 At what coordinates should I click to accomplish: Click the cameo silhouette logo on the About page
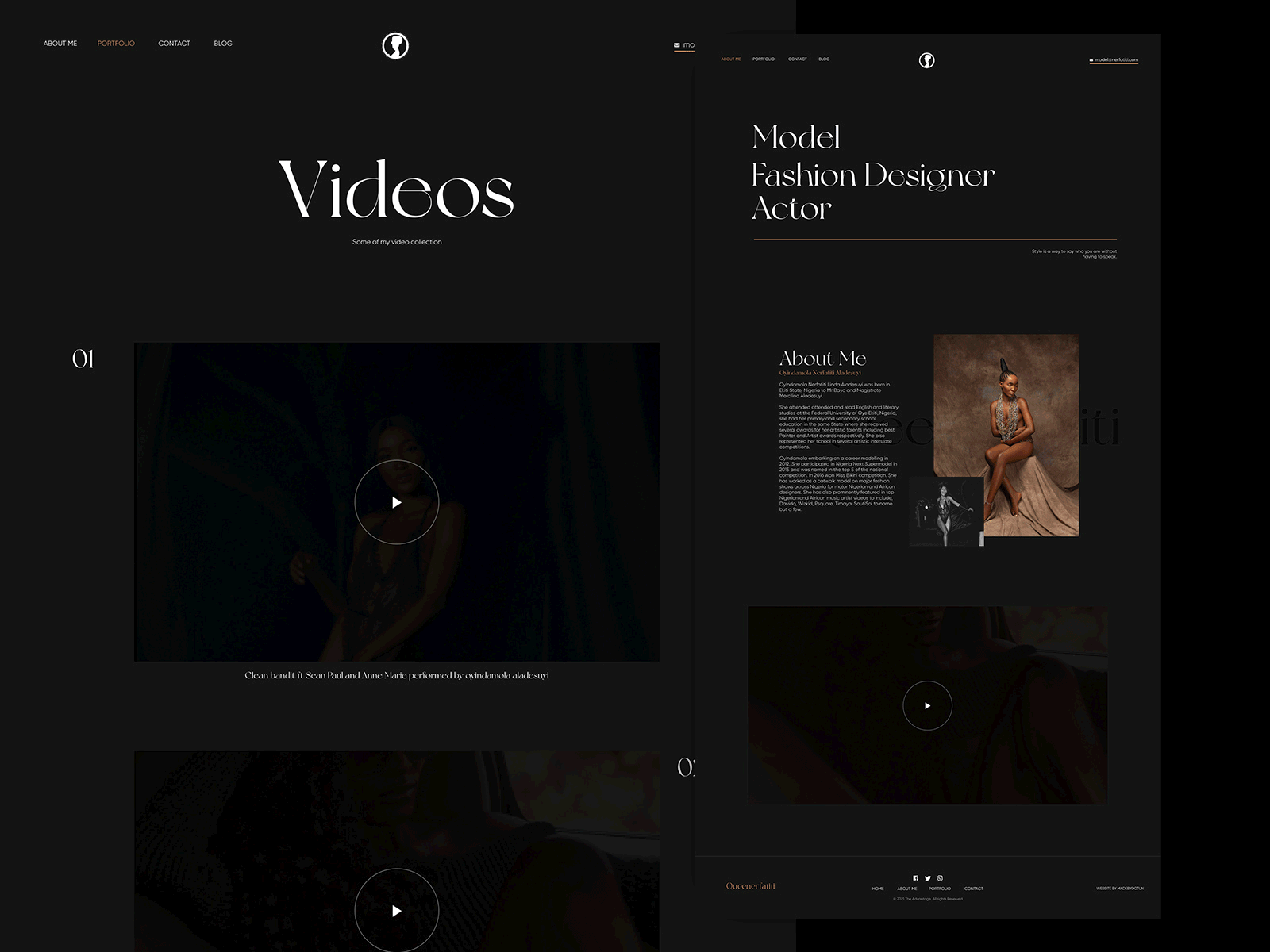point(926,59)
